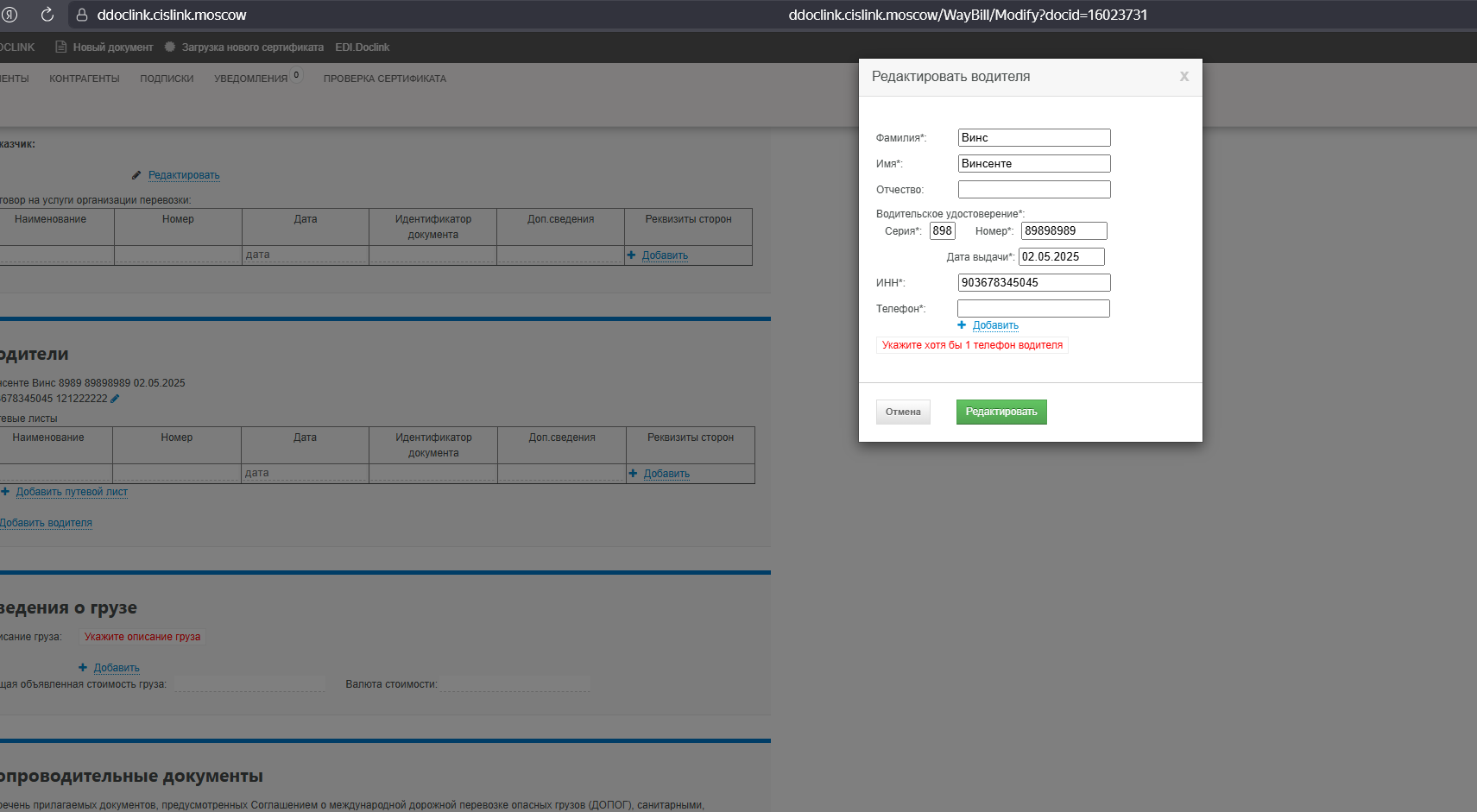Open EDI.Doclink menu item
Viewport: 1477px width, 812px height.
coord(363,47)
